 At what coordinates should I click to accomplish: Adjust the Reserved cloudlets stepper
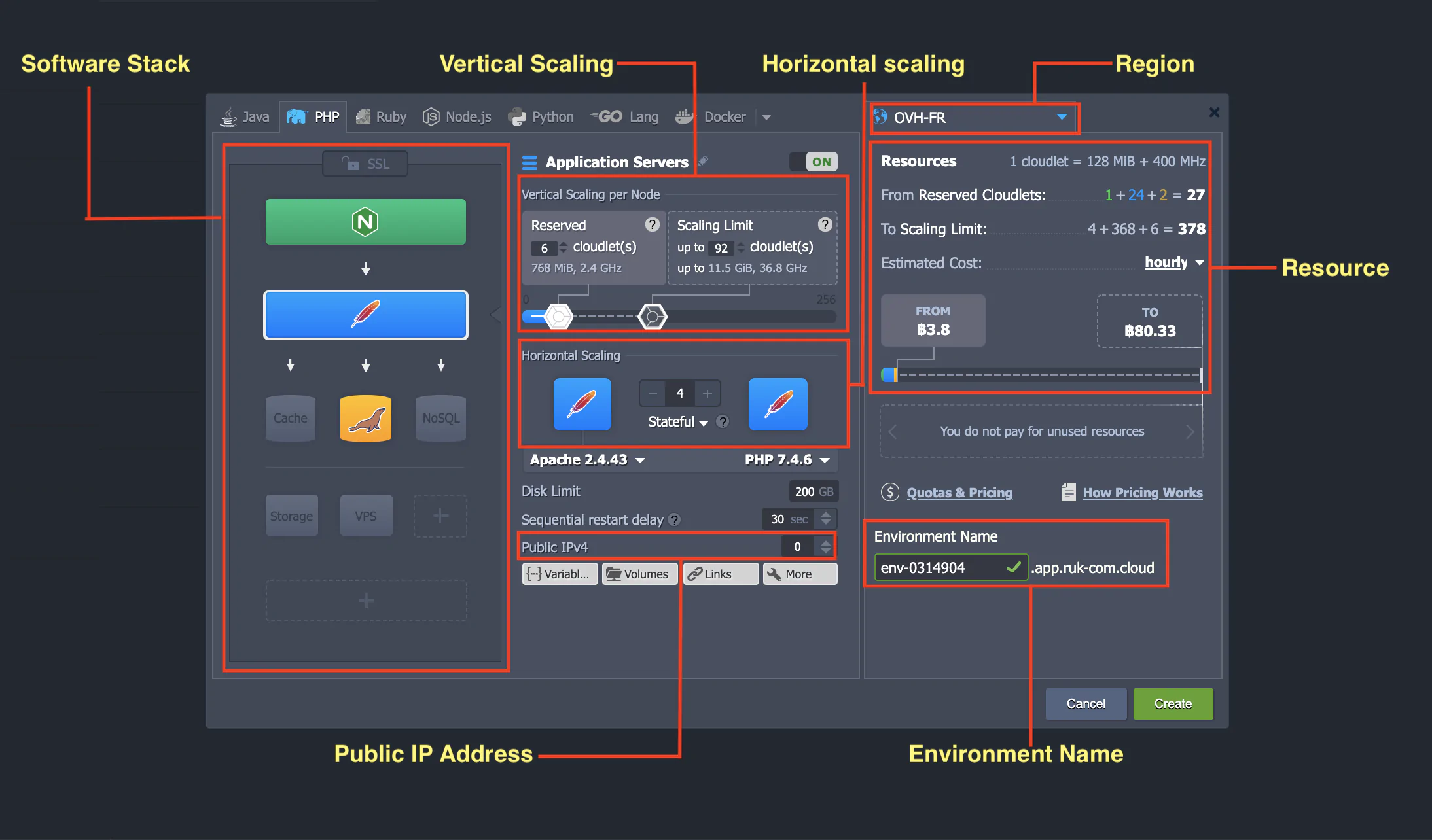(564, 248)
